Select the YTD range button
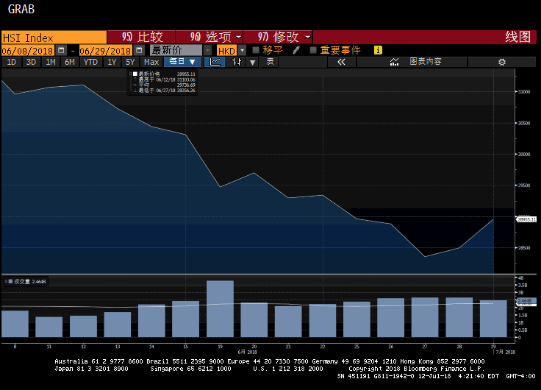 (x=91, y=62)
